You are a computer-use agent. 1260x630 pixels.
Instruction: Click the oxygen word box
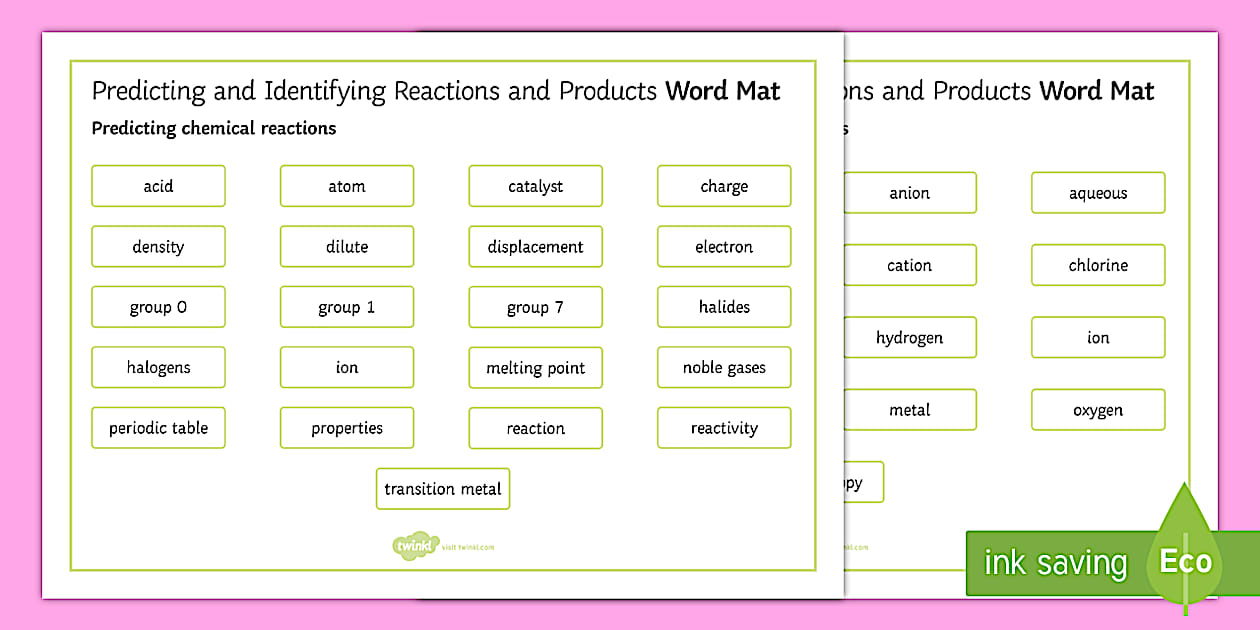[1097, 409]
